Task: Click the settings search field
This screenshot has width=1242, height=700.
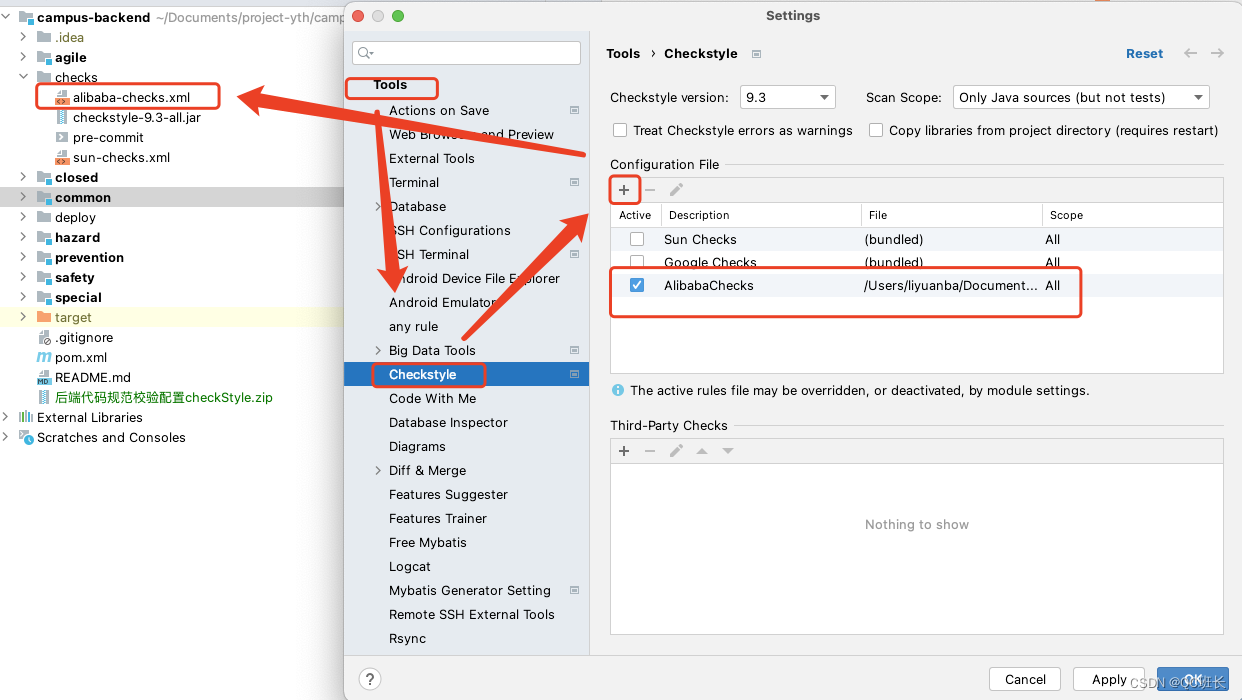Action: (x=465, y=52)
